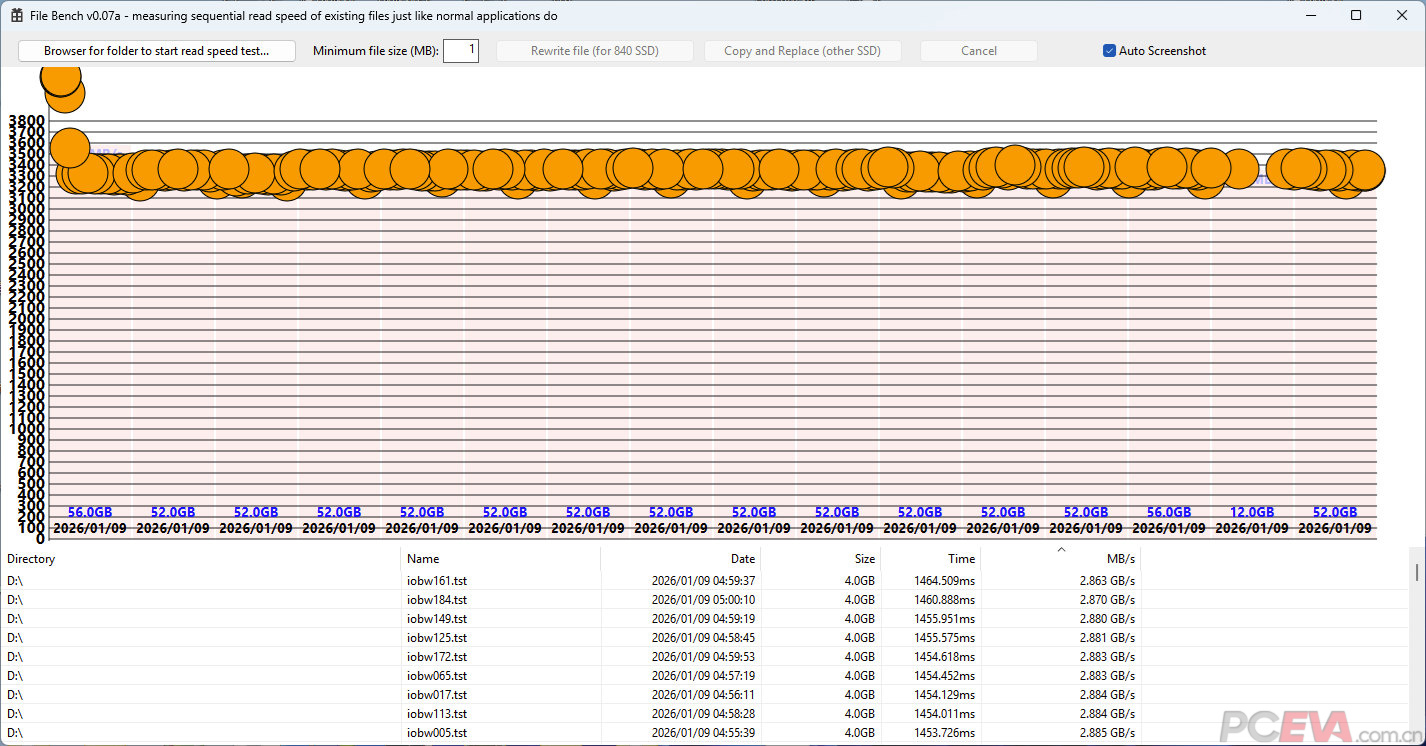Sort files by Size column header
Image resolution: width=1426 pixels, height=746 pixels.
tap(820, 559)
